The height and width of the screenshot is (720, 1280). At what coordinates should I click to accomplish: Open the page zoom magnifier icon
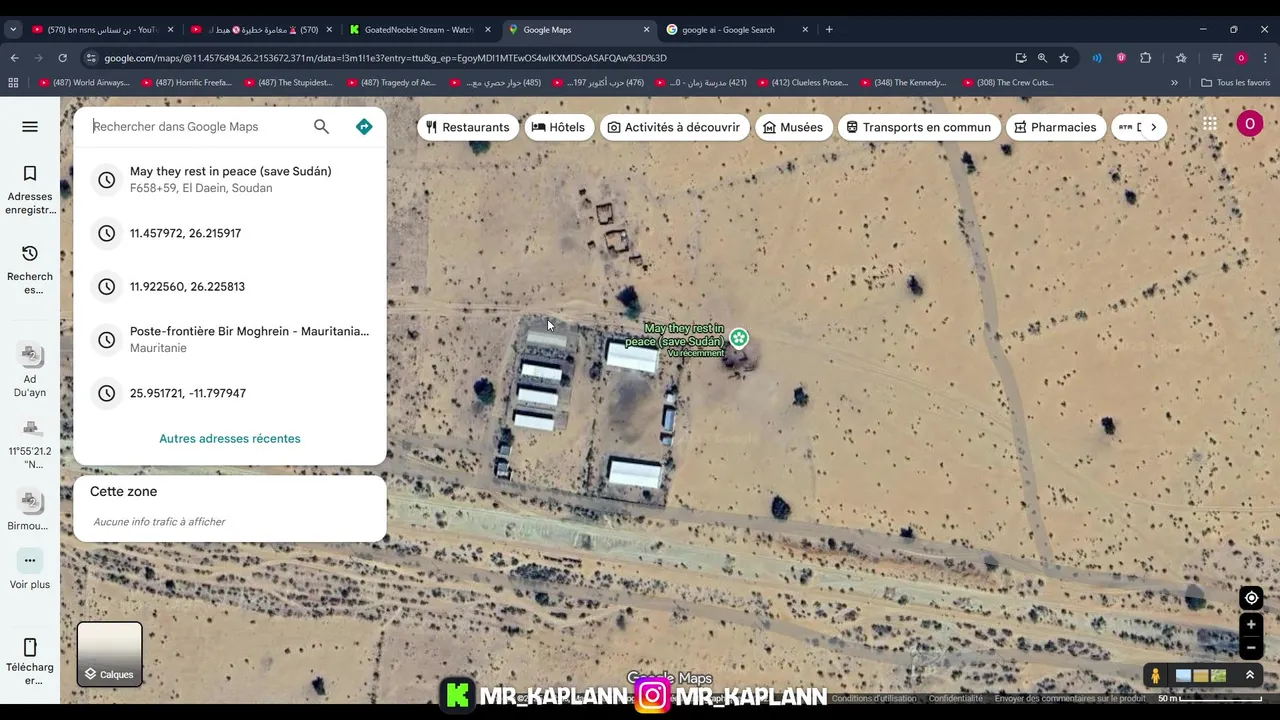click(1042, 58)
